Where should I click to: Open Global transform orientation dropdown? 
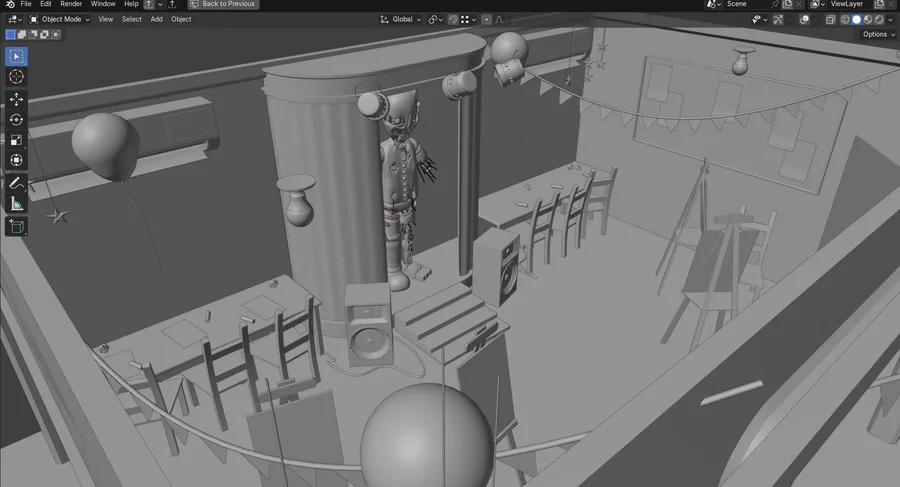click(x=401, y=20)
